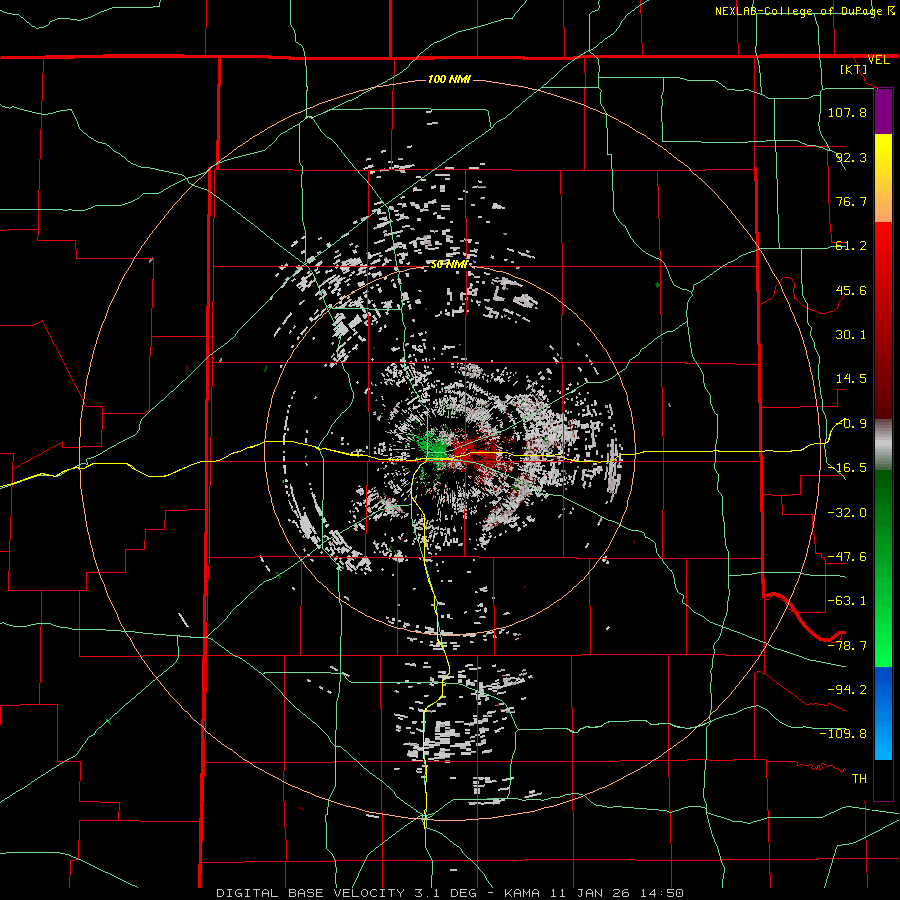Click the -47.6 velocity scale value
The height and width of the screenshot is (900, 900).
[x=847, y=557]
